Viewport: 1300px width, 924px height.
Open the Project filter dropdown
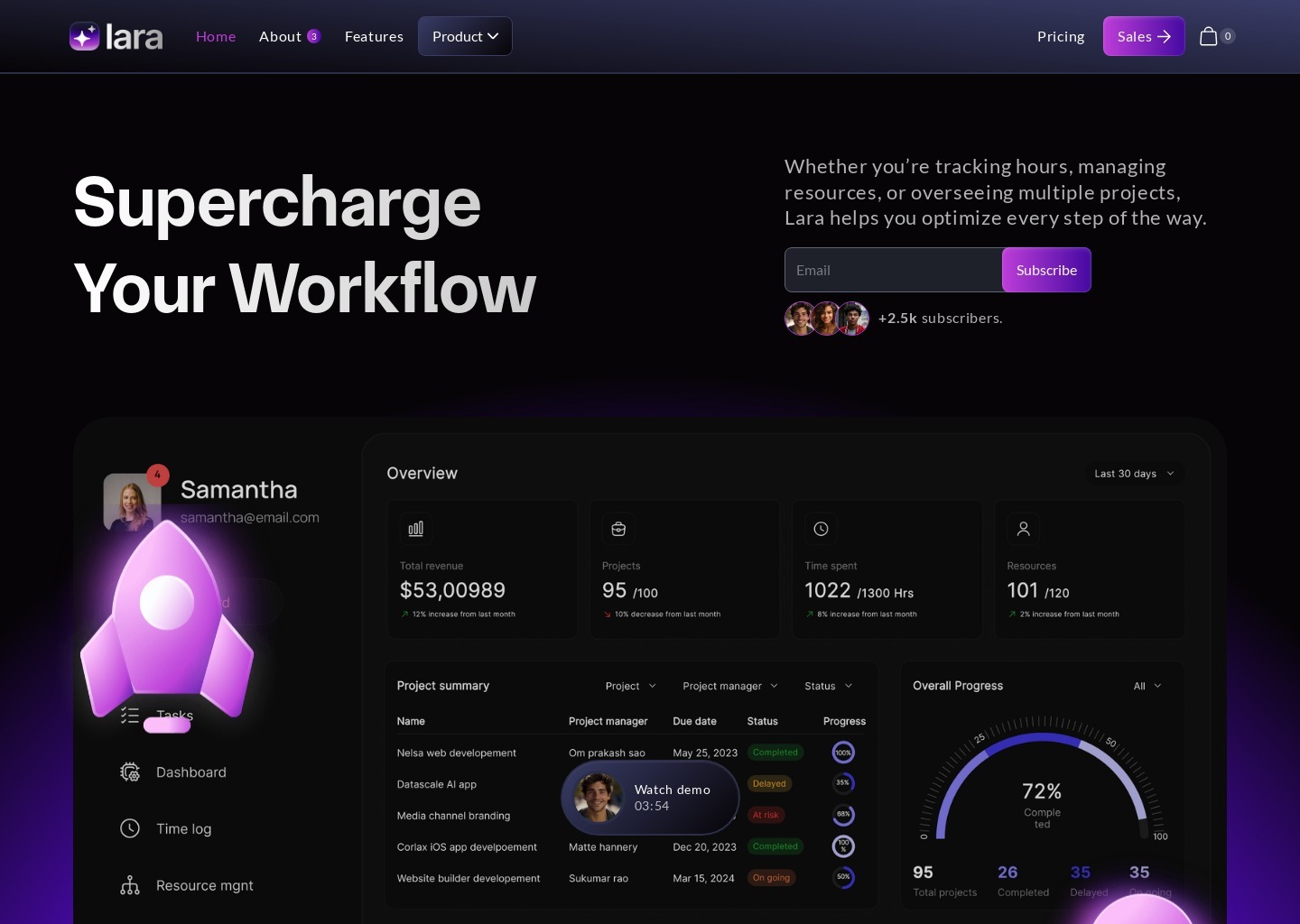point(630,686)
